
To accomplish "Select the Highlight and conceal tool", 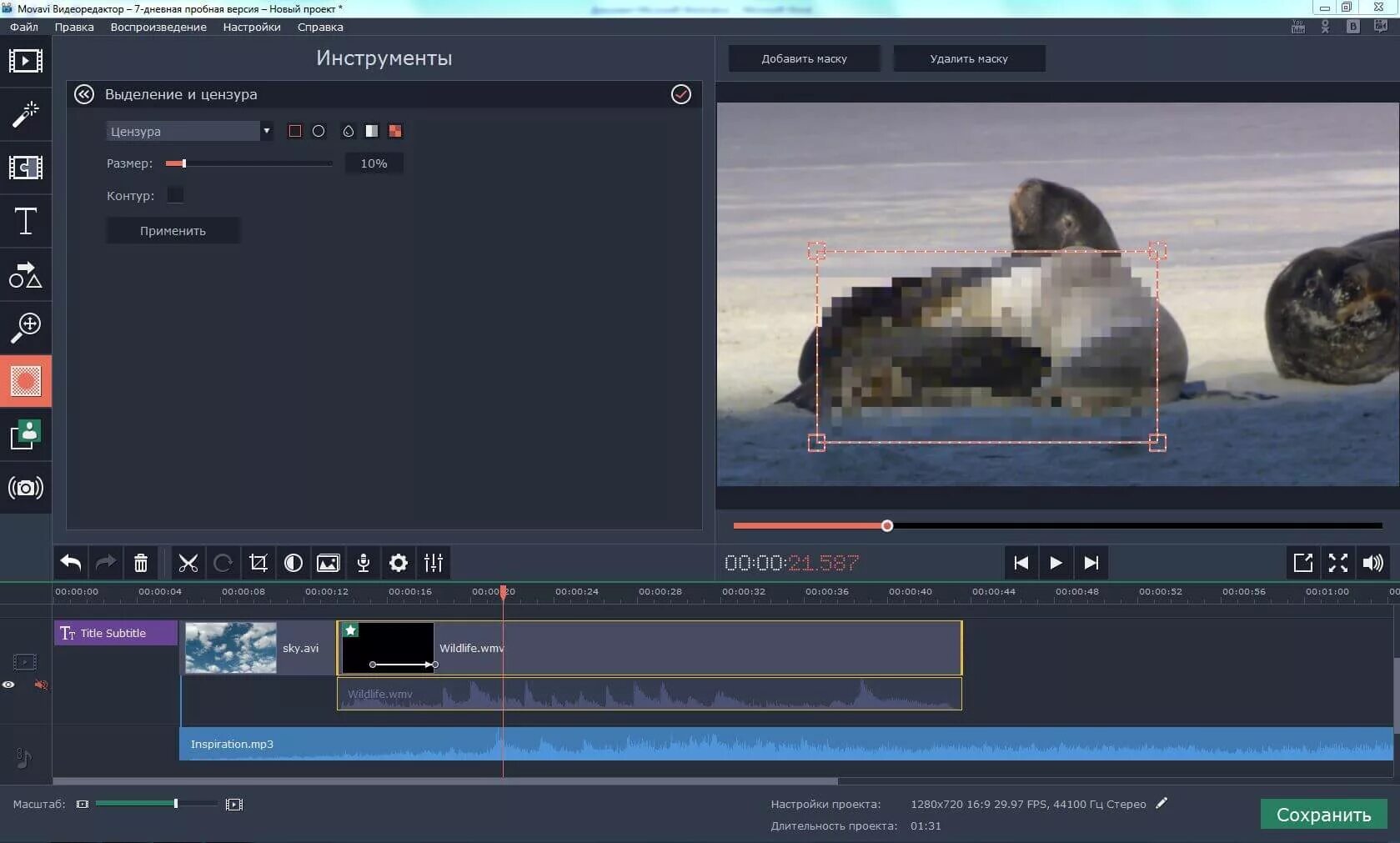I will pos(25,381).
